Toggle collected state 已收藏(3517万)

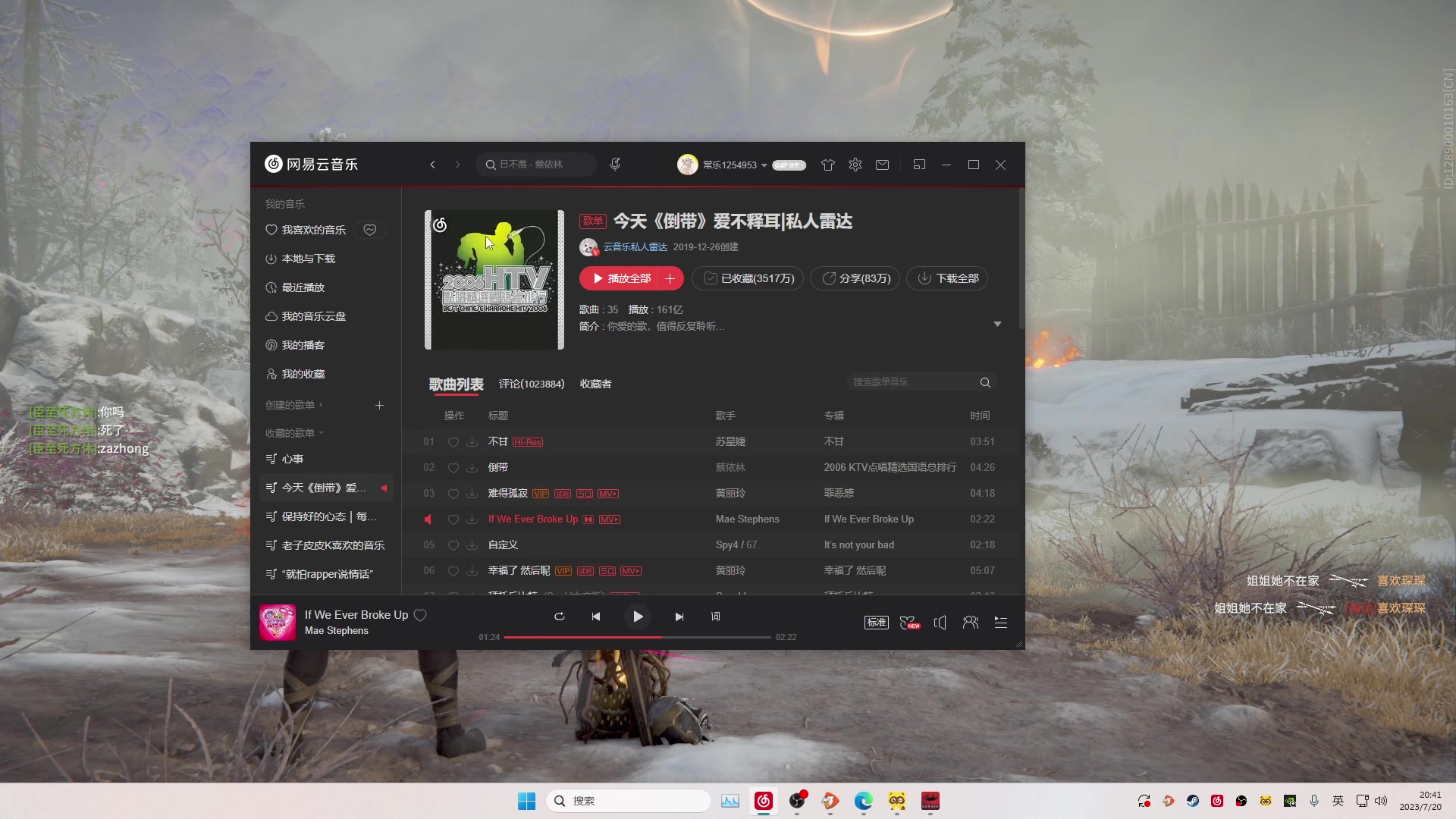tap(748, 278)
